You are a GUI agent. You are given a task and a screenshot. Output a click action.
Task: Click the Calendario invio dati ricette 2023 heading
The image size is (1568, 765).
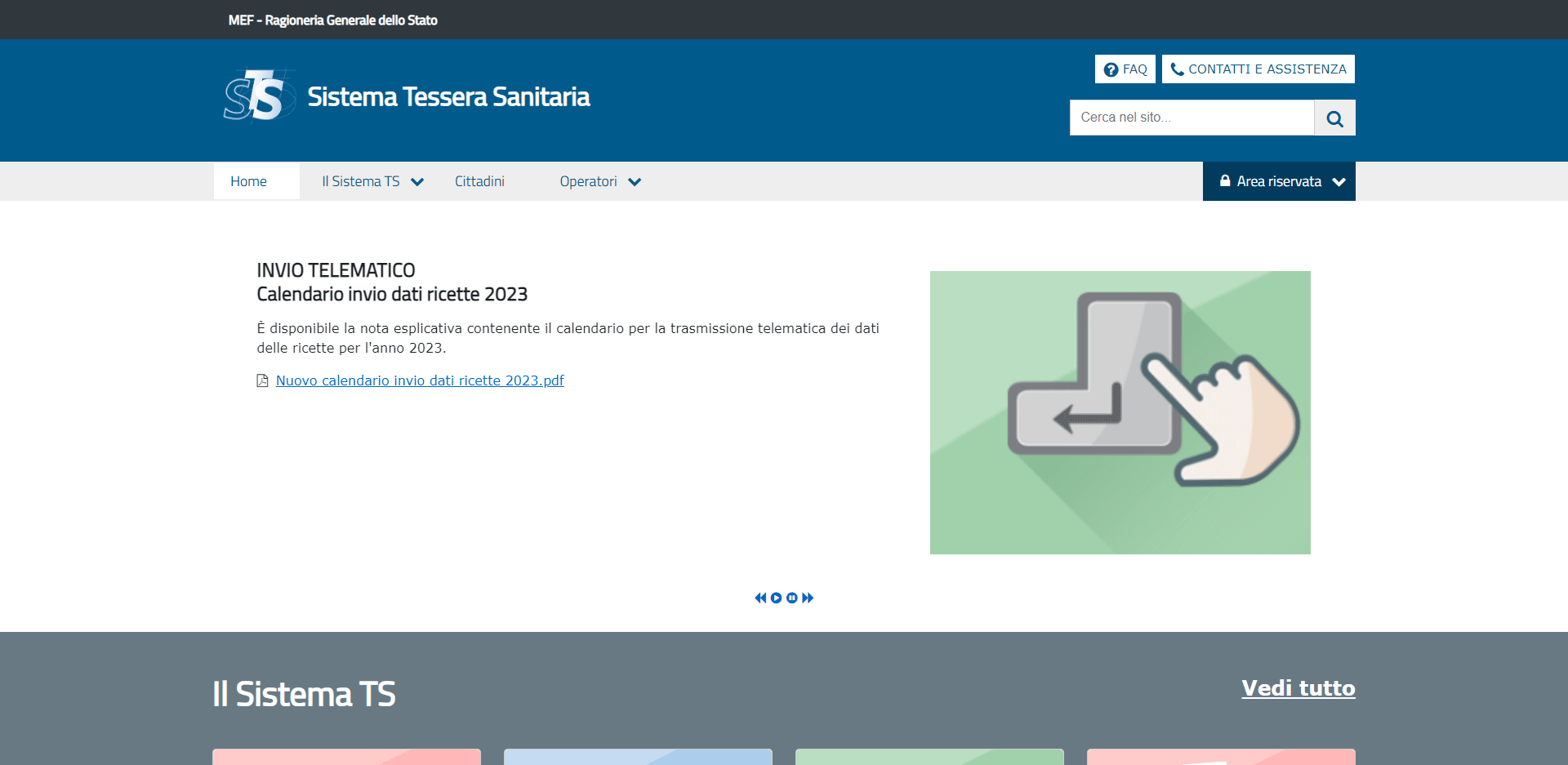[392, 294]
